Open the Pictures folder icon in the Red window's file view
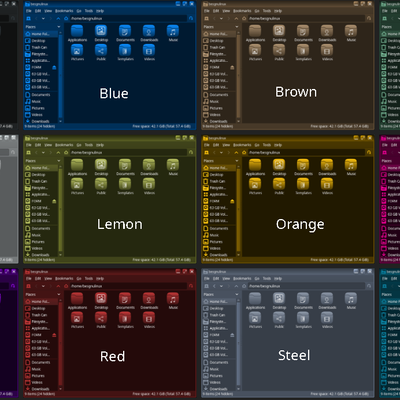 pyautogui.click(x=77, y=318)
